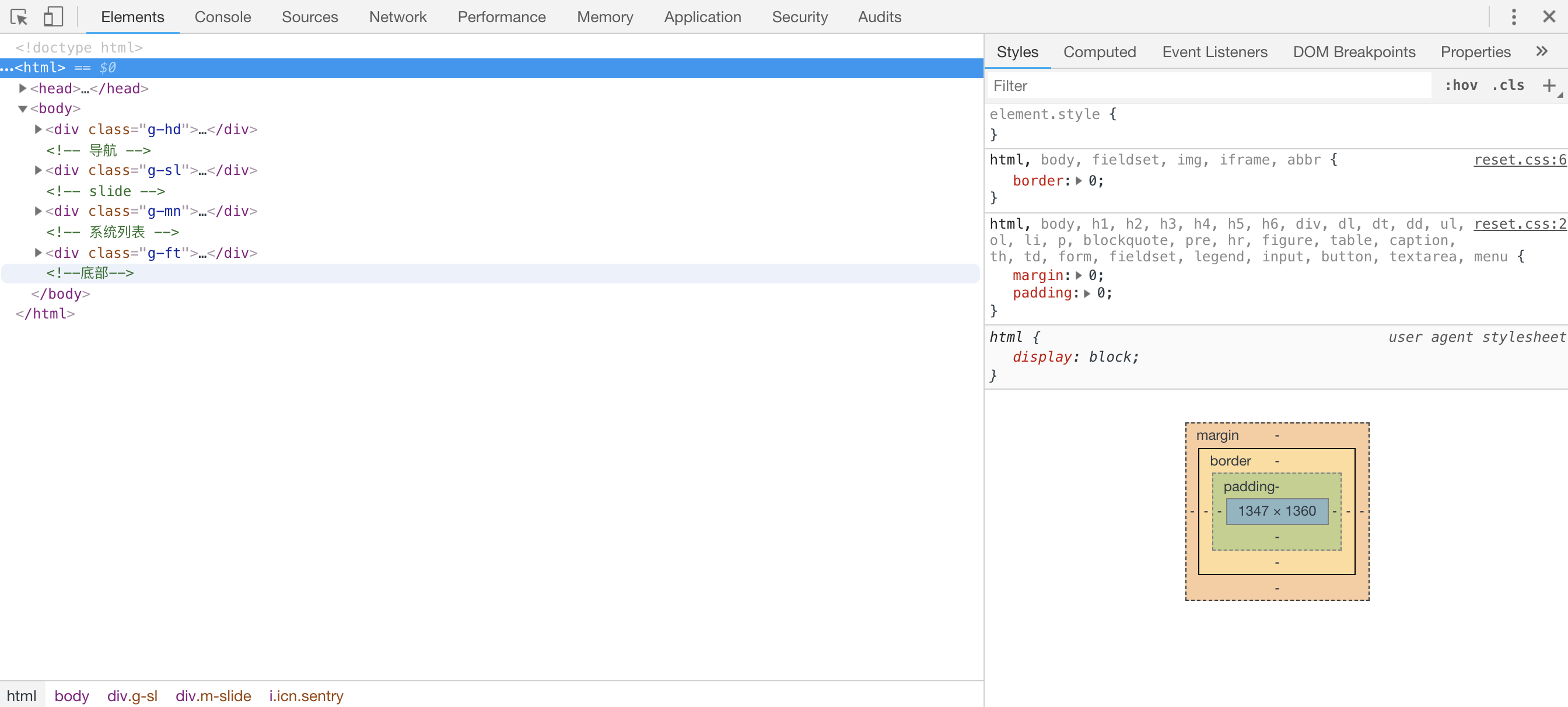Focus the styles Filter input field
Viewport: 1568px width, 707px height.
(1208, 86)
